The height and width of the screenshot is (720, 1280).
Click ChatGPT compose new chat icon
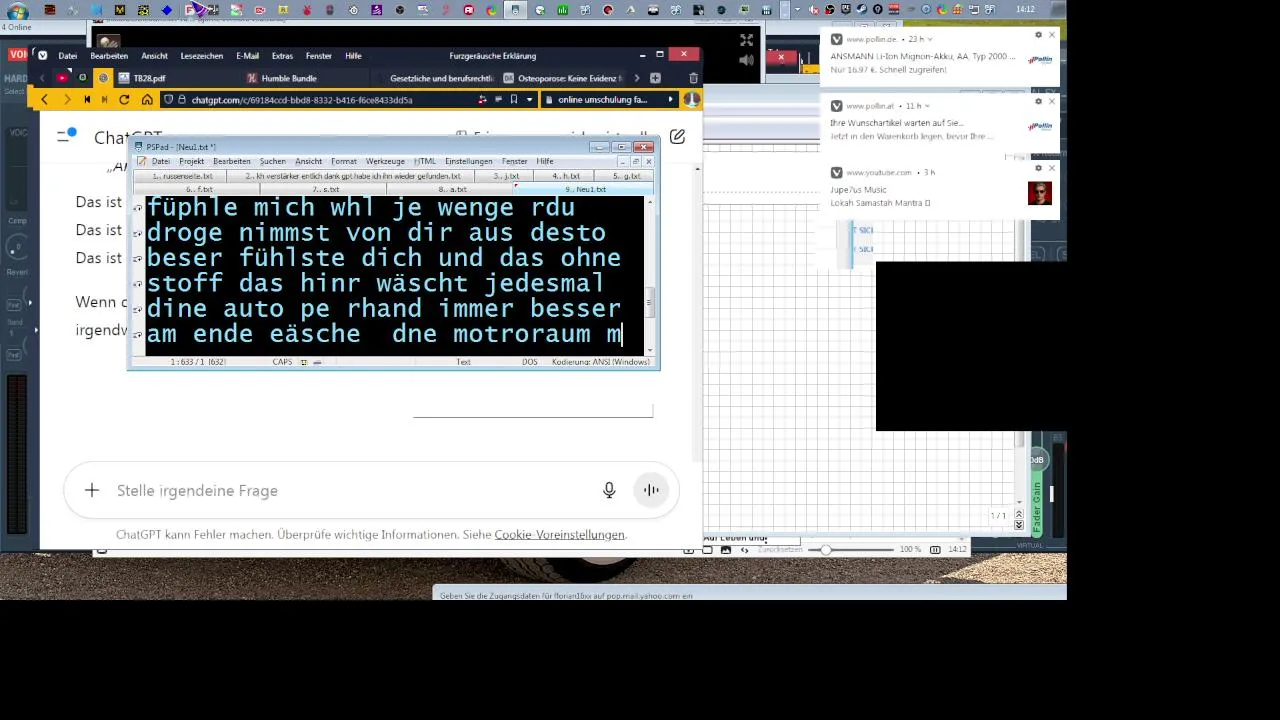click(x=677, y=137)
